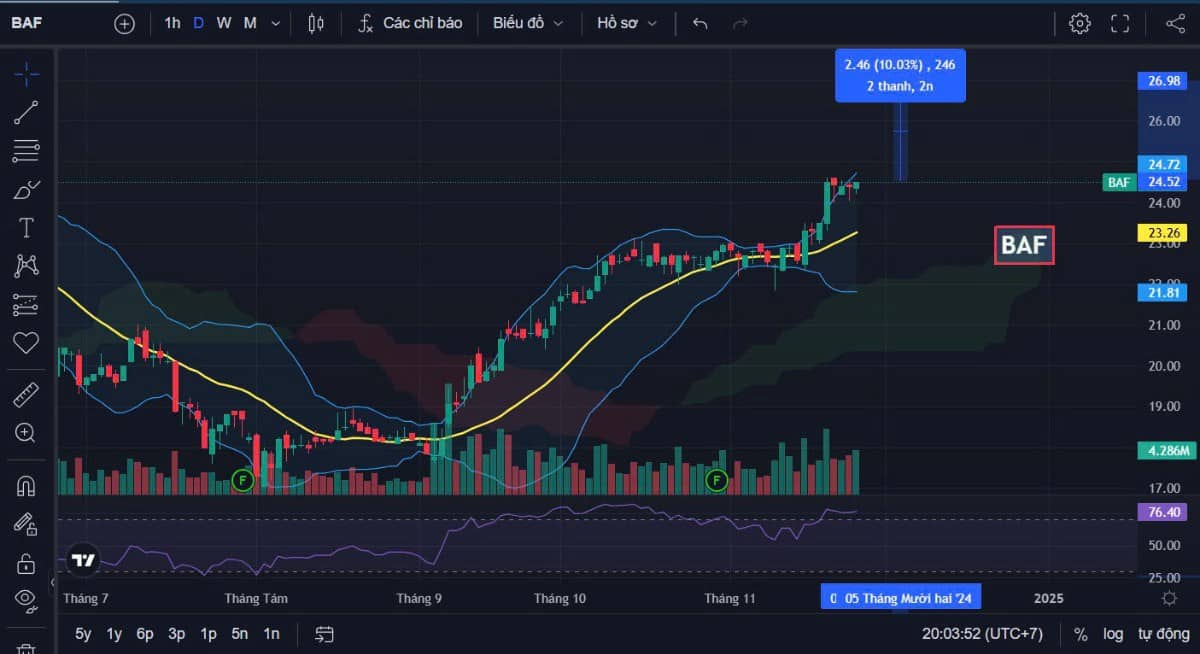Hide all drawings with eye icon
Viewport: 1200px width, 654px height.
click(27, 600)
